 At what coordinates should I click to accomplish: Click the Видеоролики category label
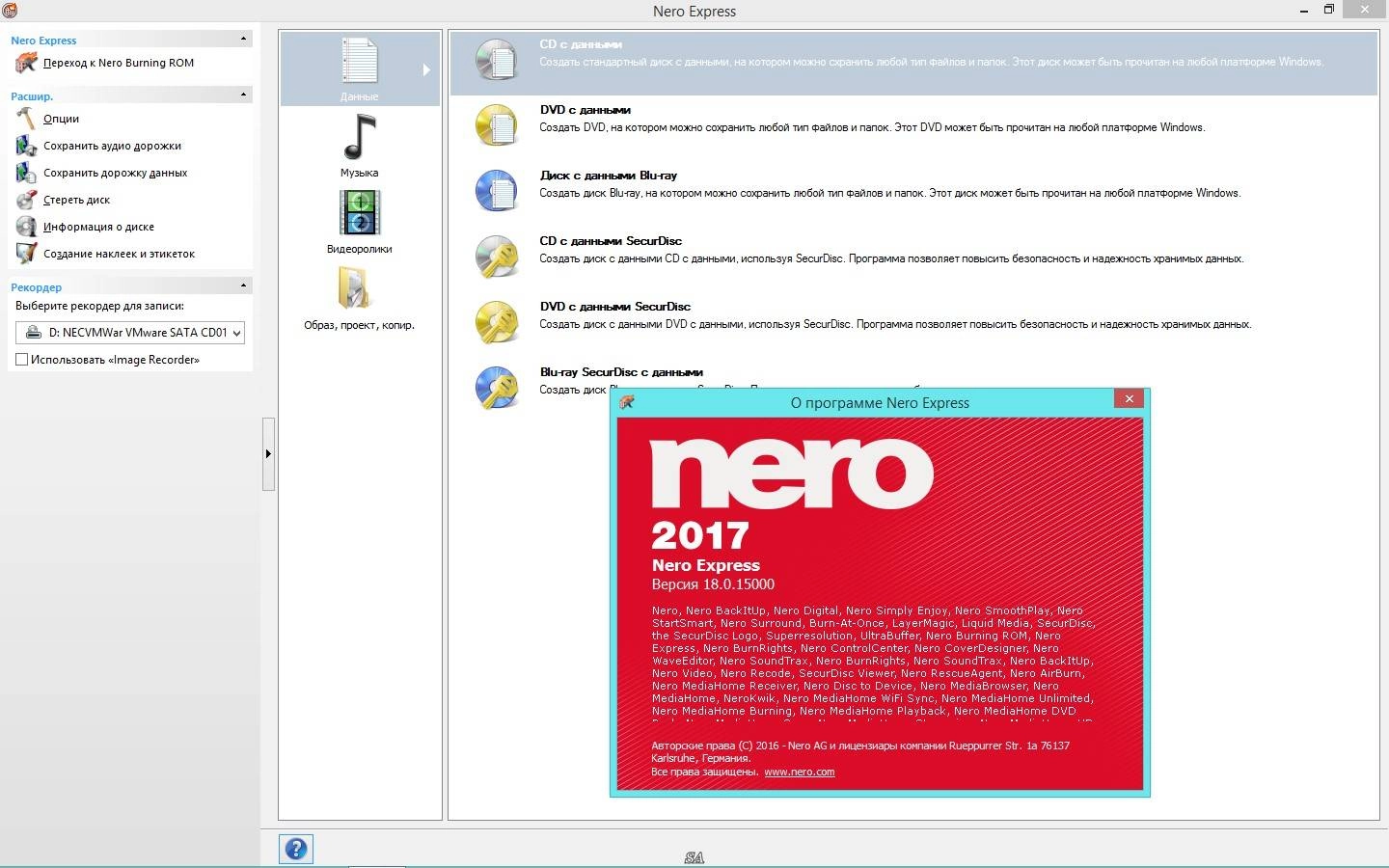pos(359,249)
